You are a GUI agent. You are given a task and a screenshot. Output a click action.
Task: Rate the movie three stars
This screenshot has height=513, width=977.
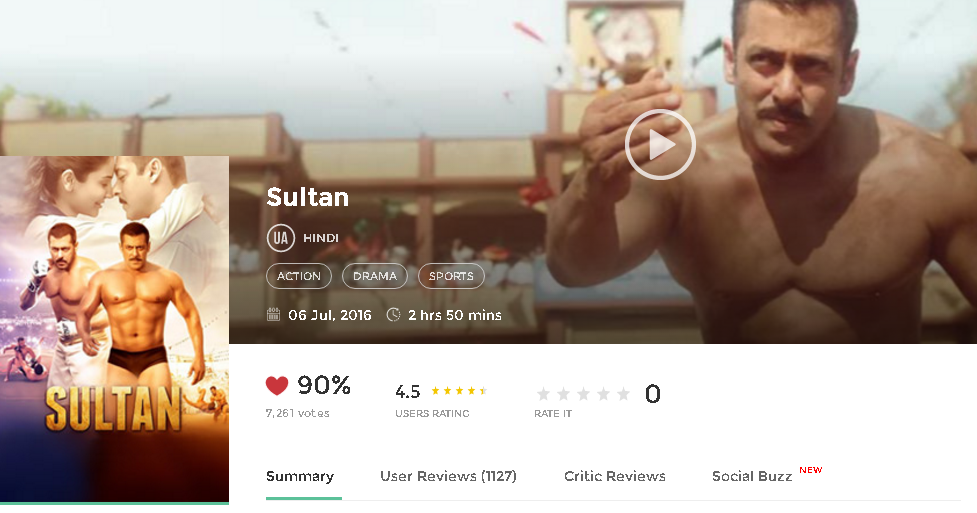pyautogui.click(x=584, y=394)
